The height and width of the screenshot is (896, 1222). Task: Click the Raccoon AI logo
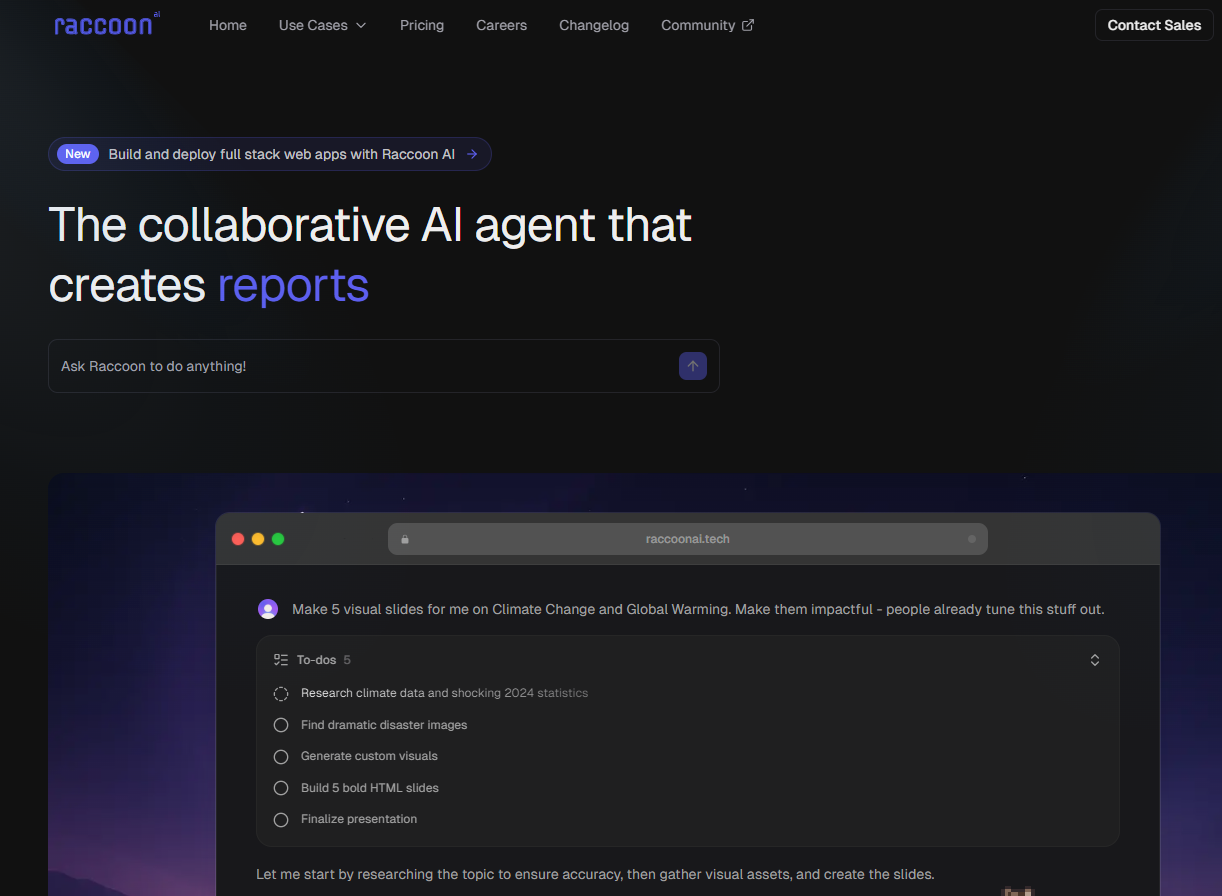[x=107, y=25]
